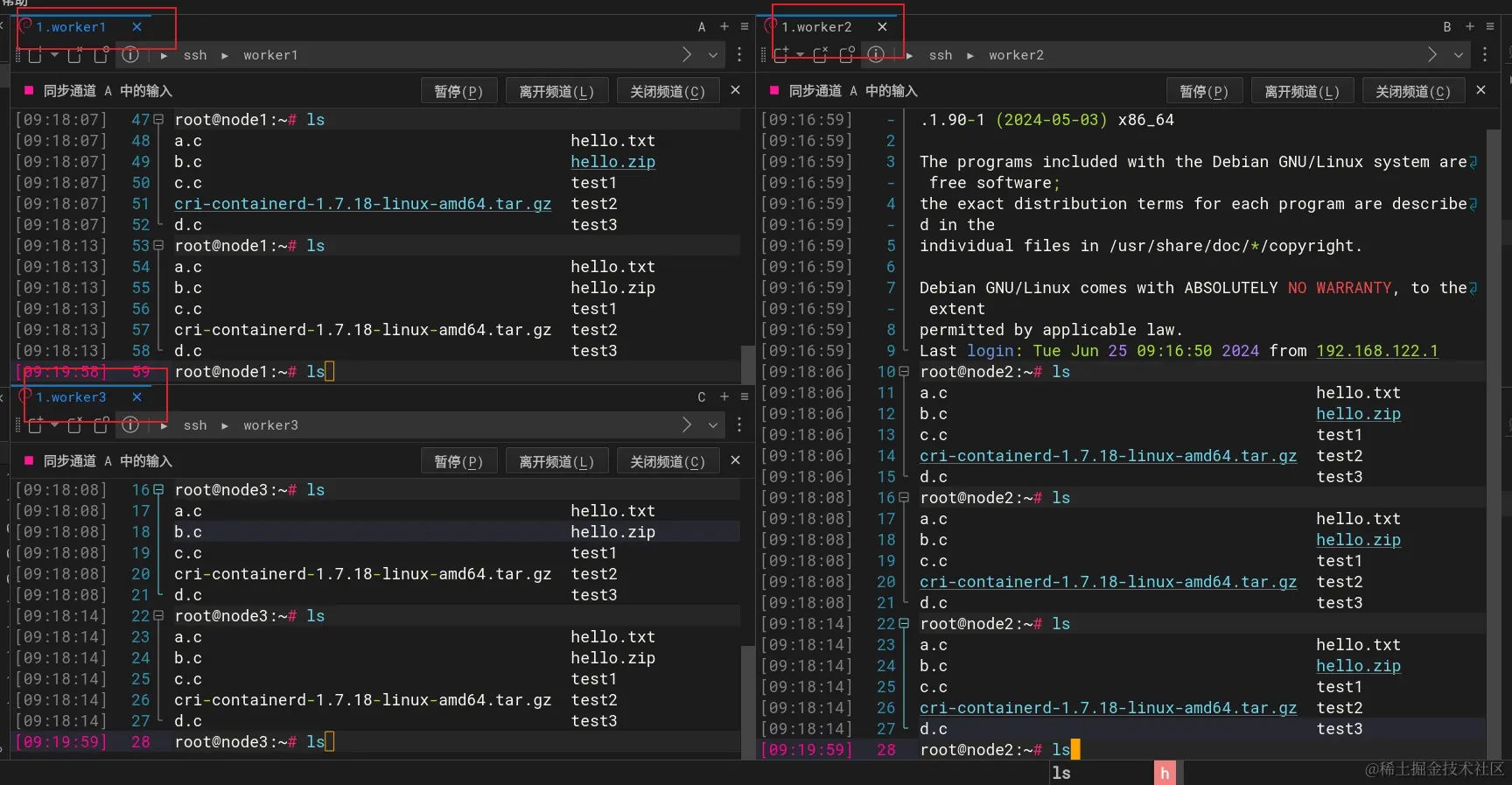Click 关闭频道(C) button in worker3 pane
This screenshot has height=785, width=1512.
pos(668,461)
